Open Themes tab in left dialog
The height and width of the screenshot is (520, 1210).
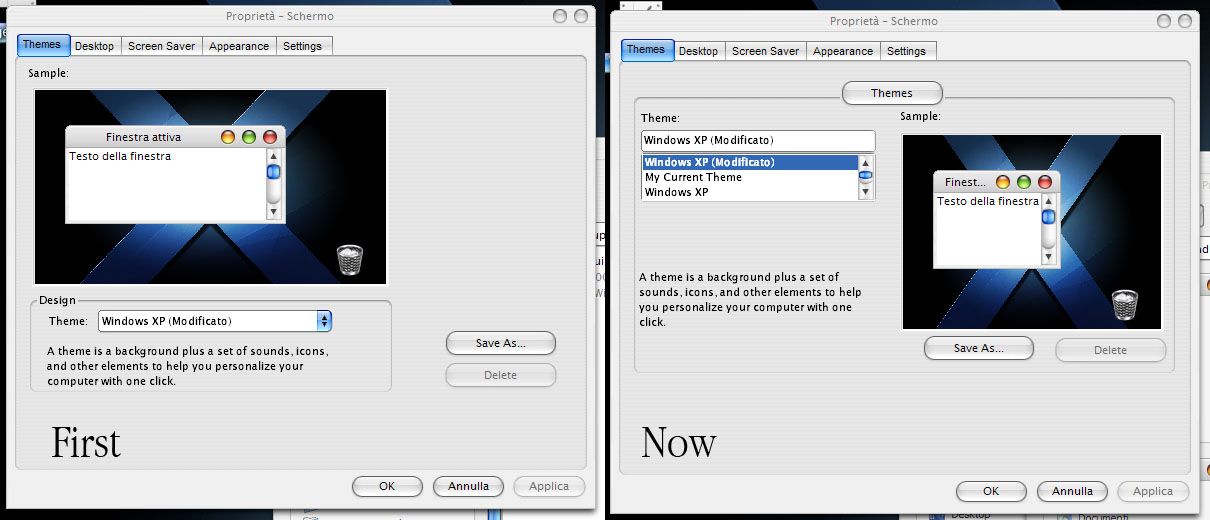(42, 45)
